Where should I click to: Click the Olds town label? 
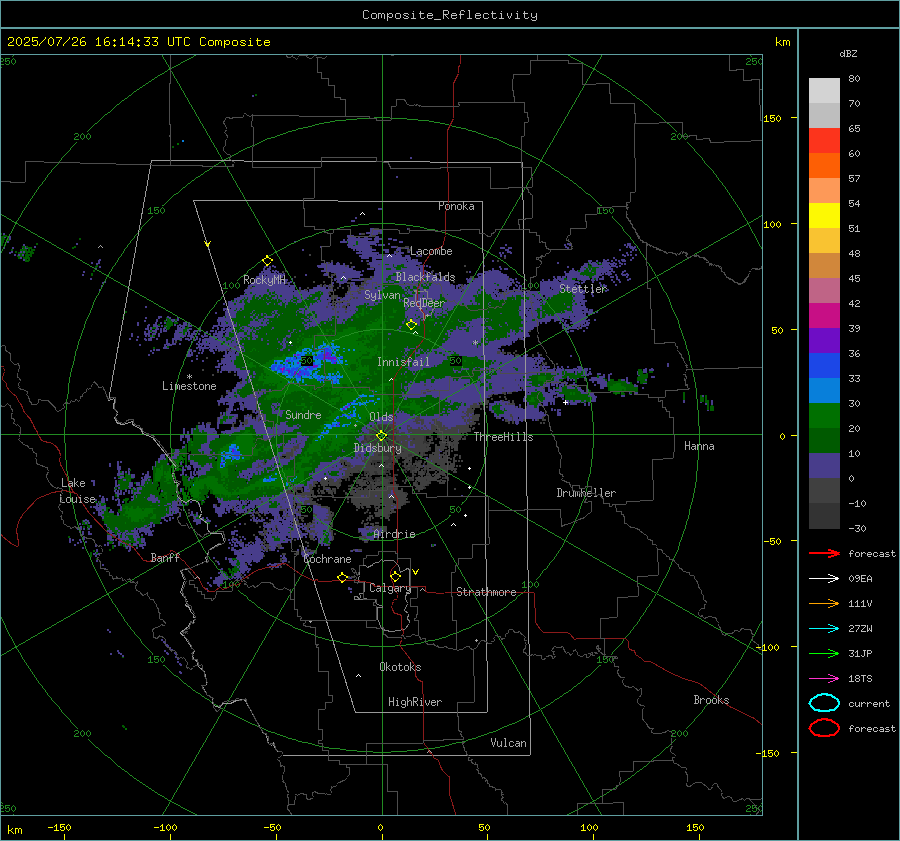381,417
